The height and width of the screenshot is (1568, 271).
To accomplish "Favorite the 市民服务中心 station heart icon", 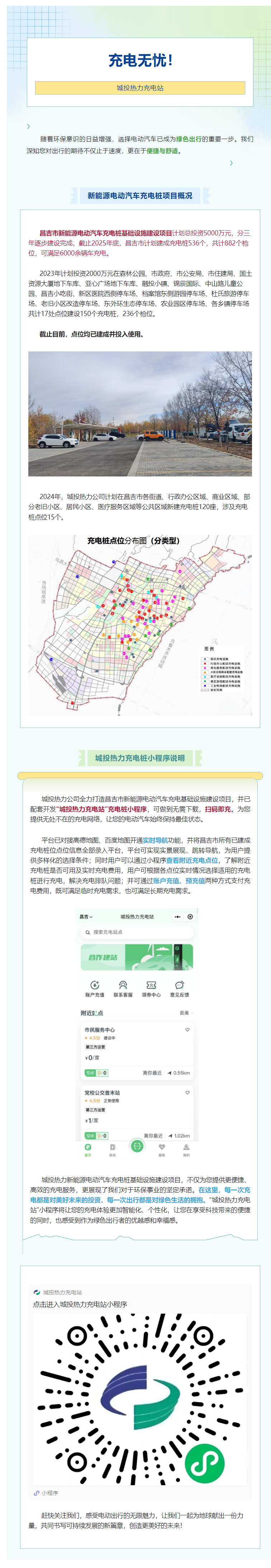I will 187,1030.
